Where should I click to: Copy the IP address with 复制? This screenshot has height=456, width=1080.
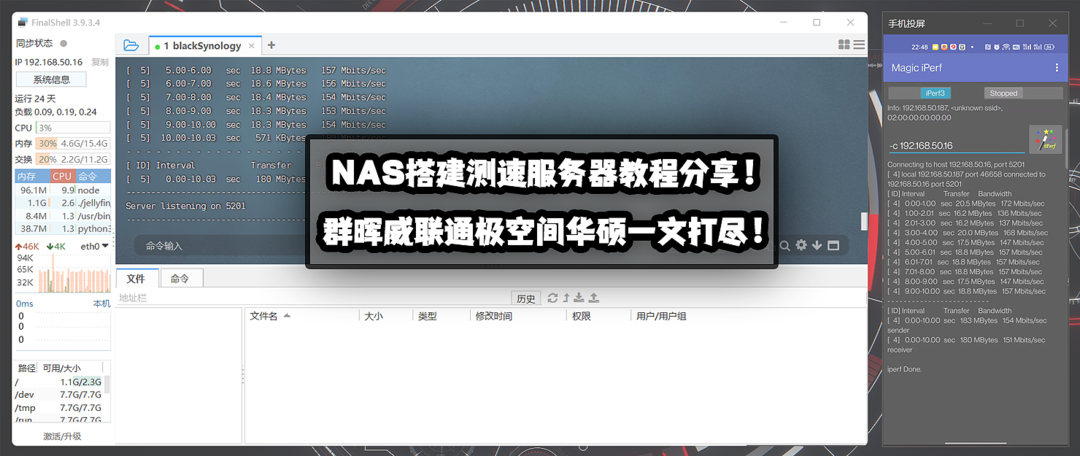pos(100,62)
